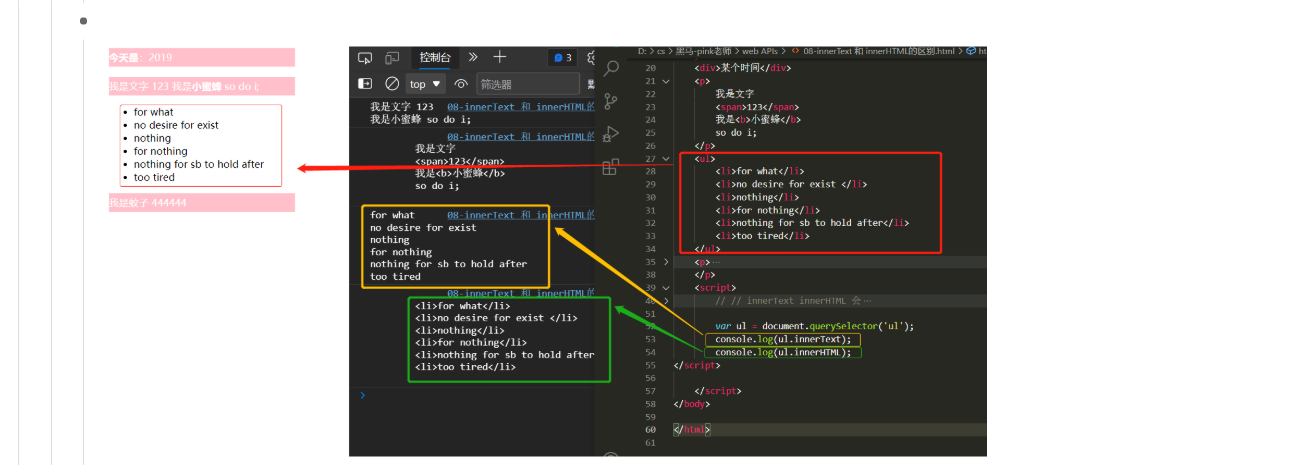Click code line '<li>no desire for exist </li>' in editor
Screen dimensions: 1293x465
(792, 185)
